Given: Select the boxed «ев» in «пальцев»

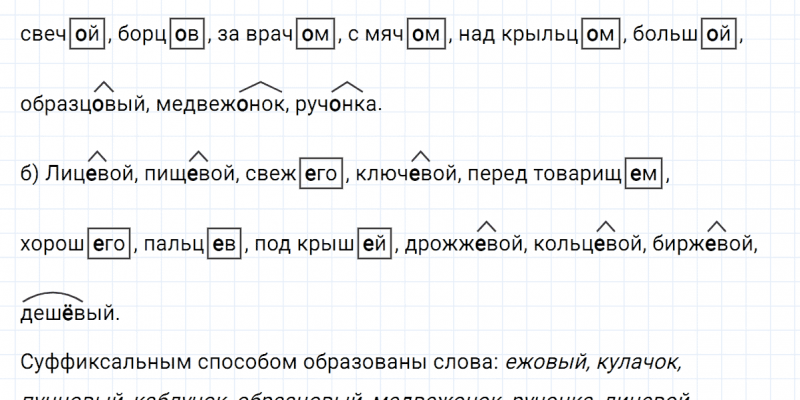Looking at the screenshot, I should tap(224, 244).
